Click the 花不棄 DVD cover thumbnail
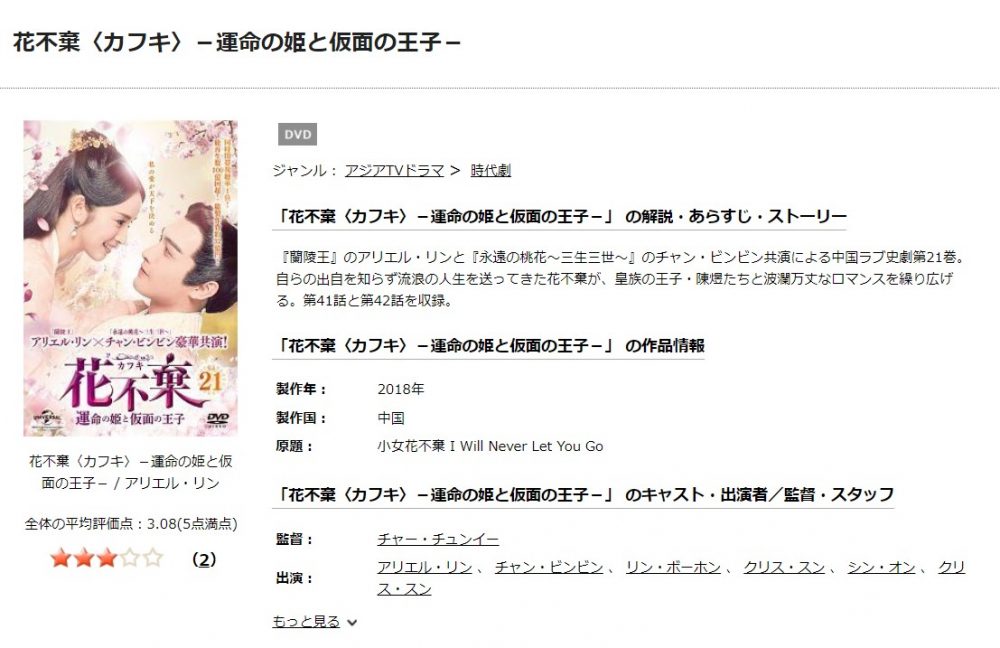The image size is (1000, 648). 131,278
